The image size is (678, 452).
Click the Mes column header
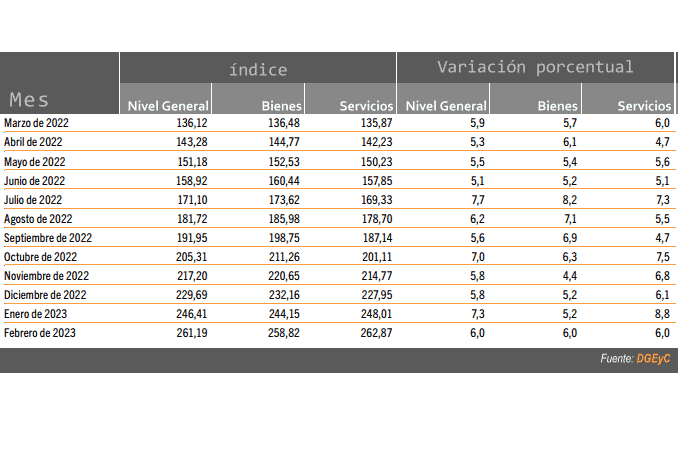[x=29, y=99]
